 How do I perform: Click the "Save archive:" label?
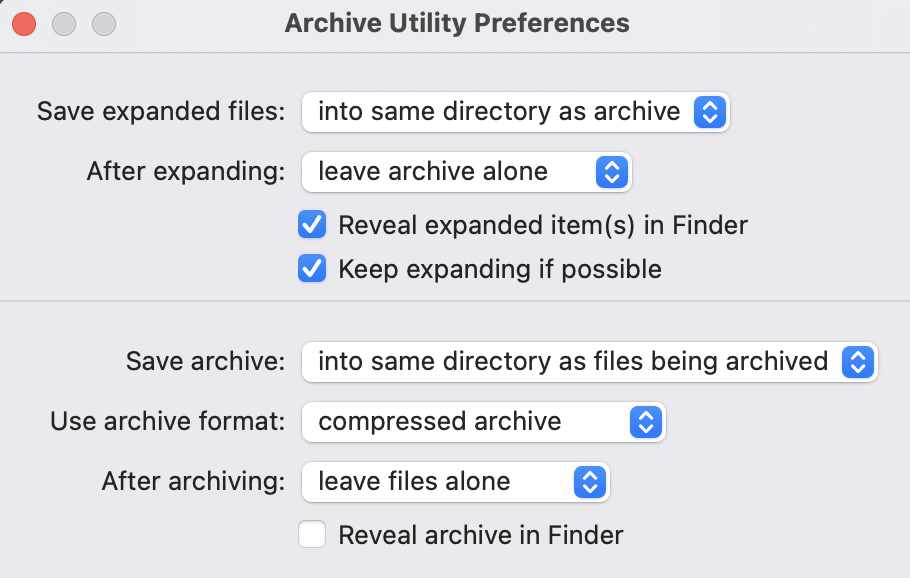[x=206, y=362]
